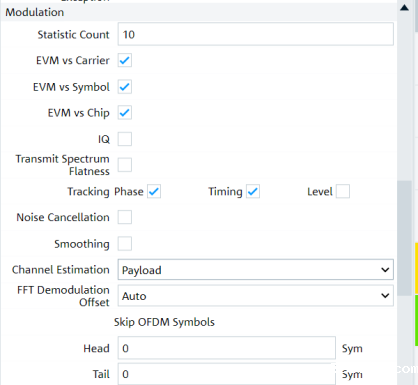Enable Transmit Spectrum Flatness checkbox
Image resolution: width=418 pixels, height=385 pixels.
tap(125, 165)
